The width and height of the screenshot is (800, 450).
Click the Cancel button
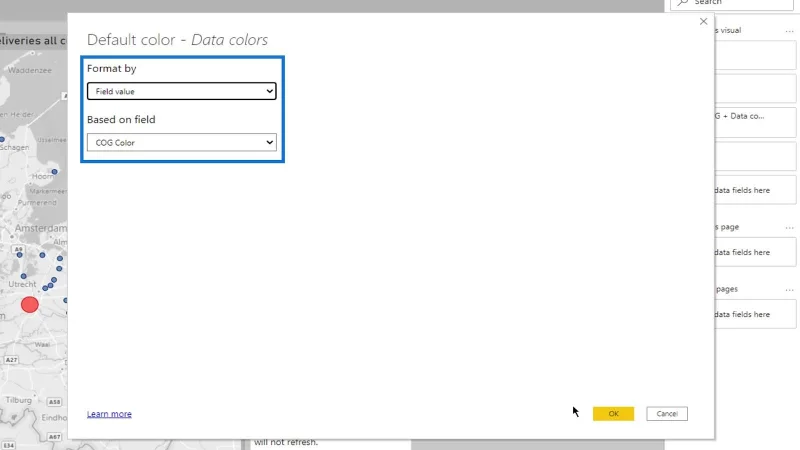[x=667, y=414]
